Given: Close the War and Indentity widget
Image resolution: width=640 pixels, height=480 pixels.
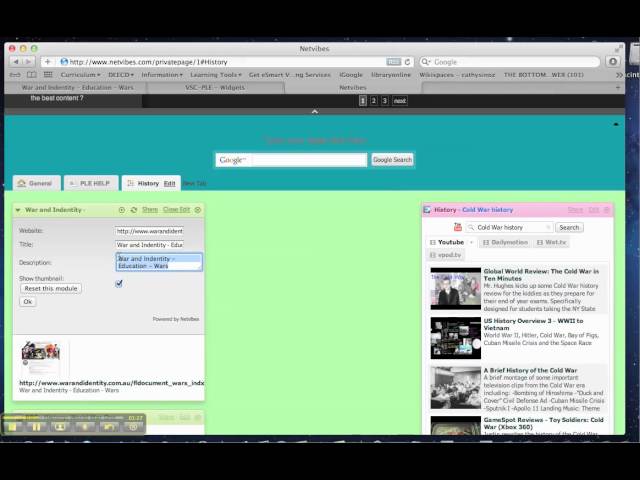Looking at the screenshot, I should point(198,210).
